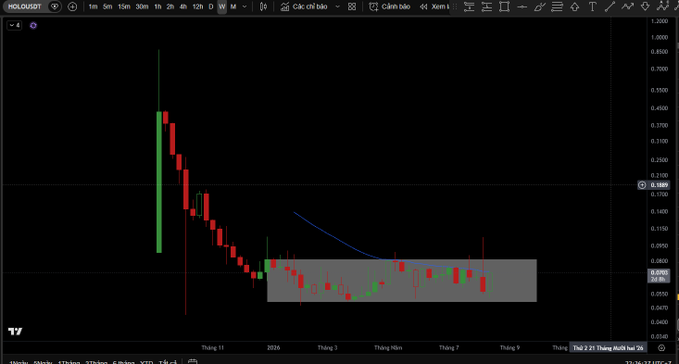Click date label Thứ 2 21 Tháng Mười hai '26

(608, 348)
